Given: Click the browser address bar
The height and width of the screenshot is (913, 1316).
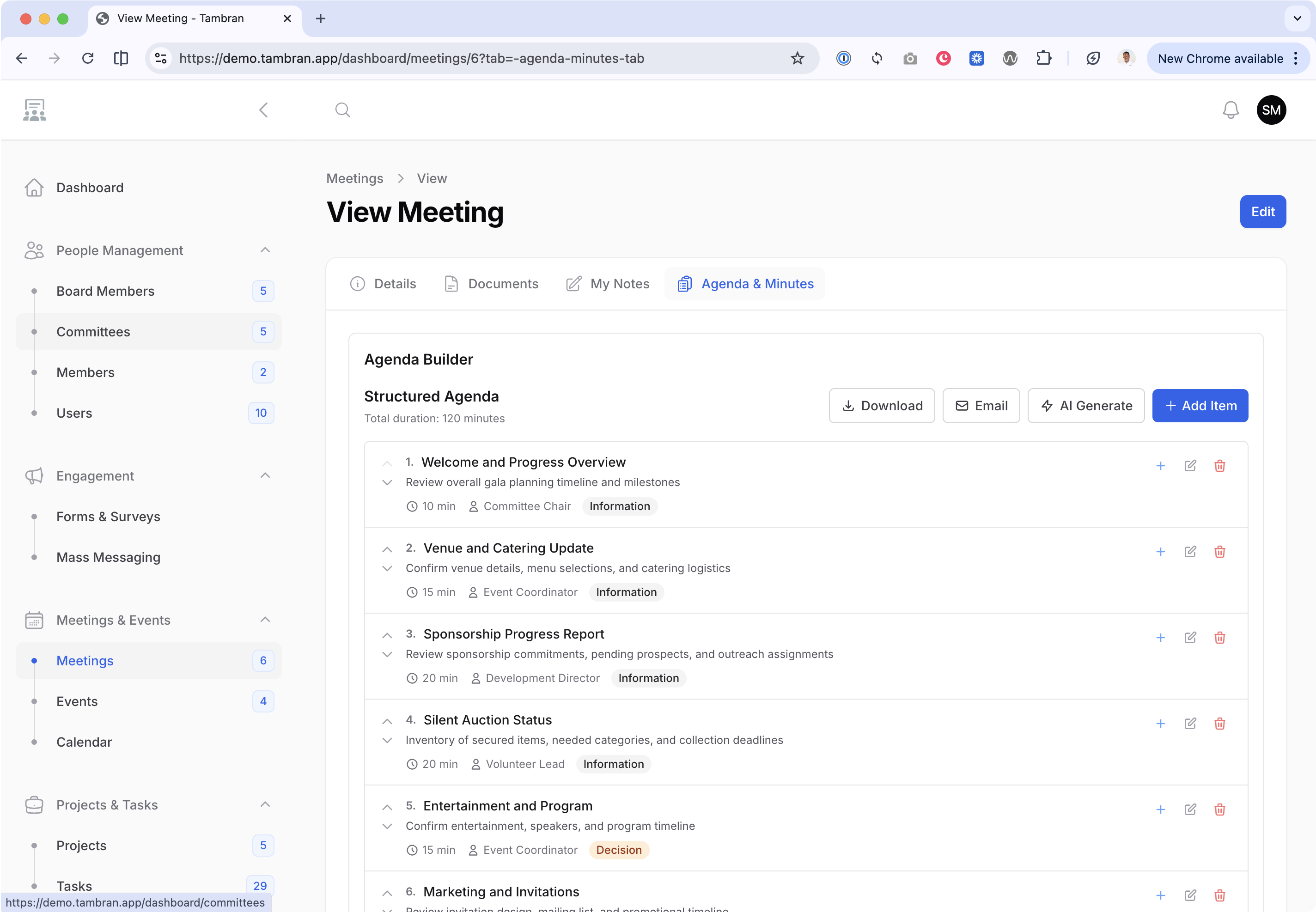Looking at the screenshot, I should [x=457, y=58].
